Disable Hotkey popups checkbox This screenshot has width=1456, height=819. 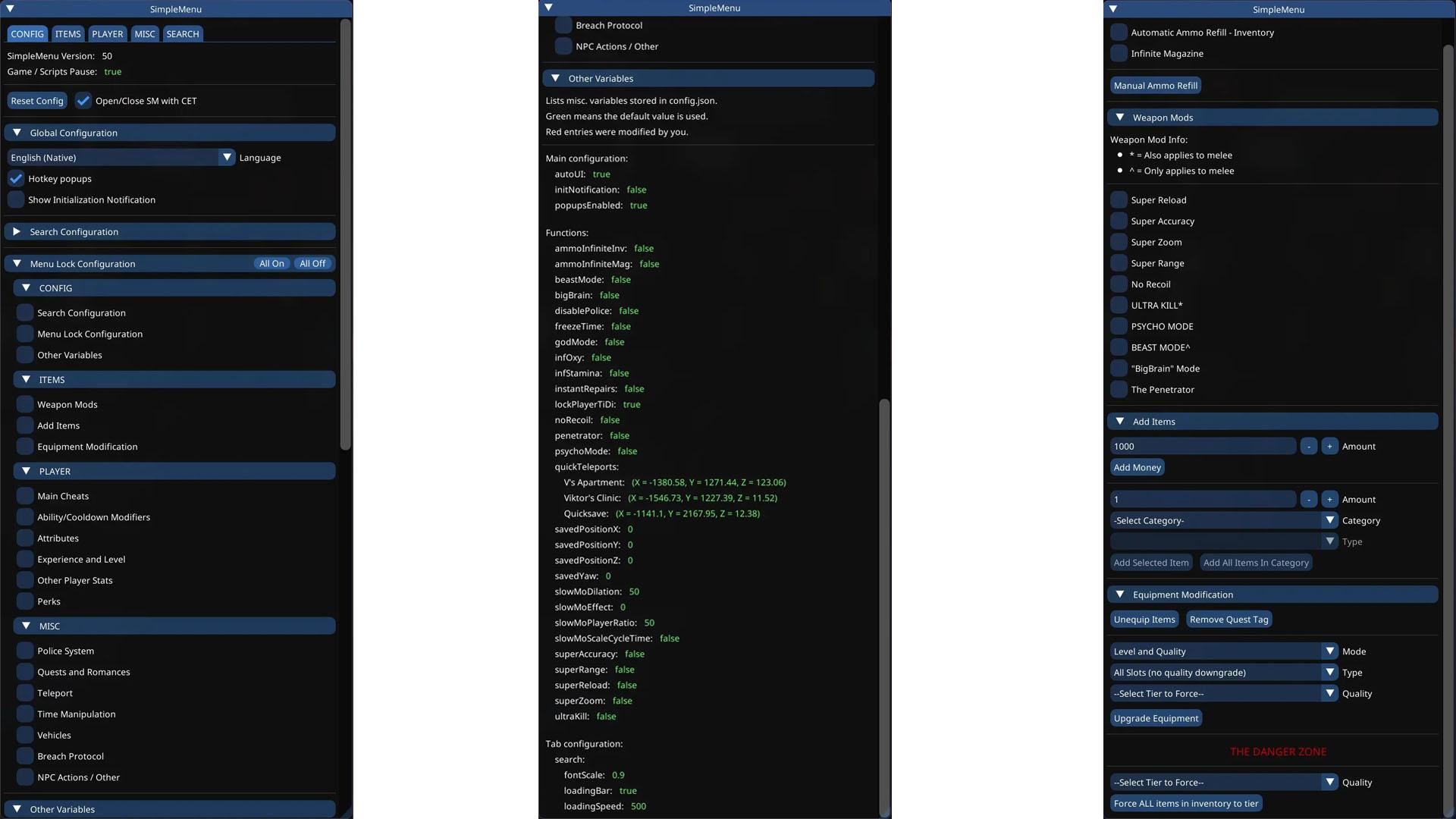[16, 179]
